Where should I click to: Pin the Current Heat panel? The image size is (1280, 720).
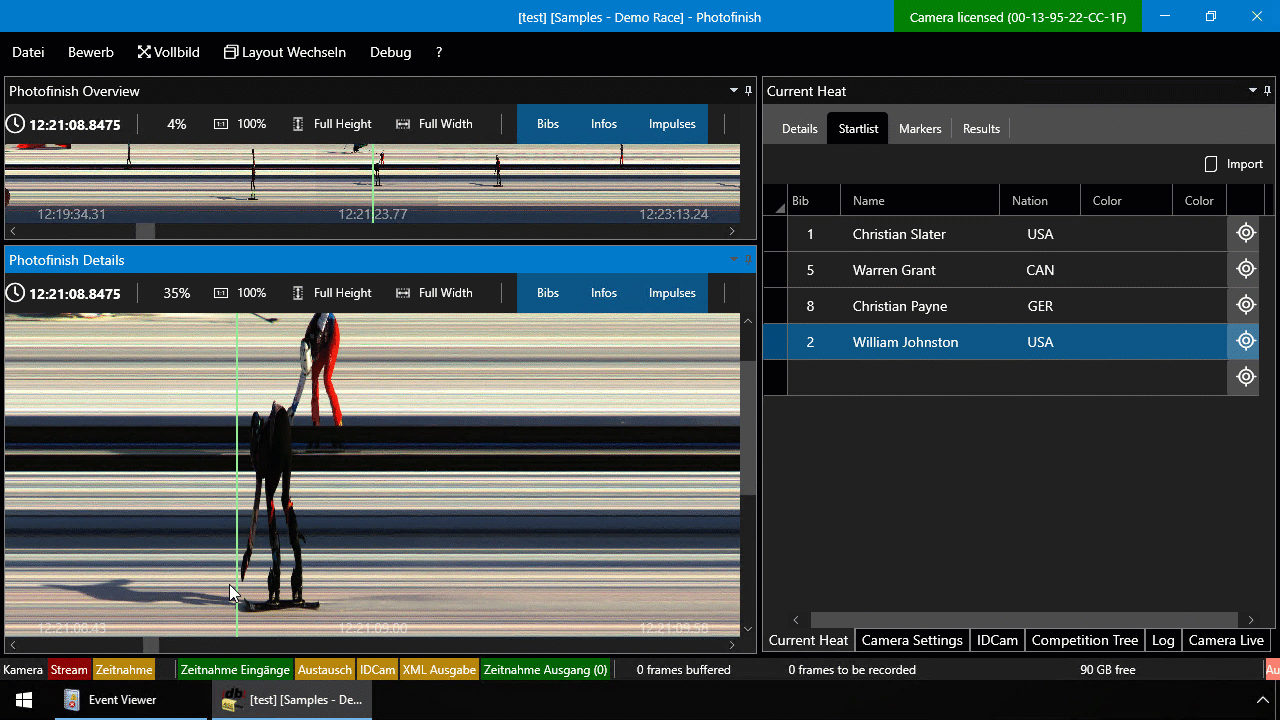tap(1269, 91)
